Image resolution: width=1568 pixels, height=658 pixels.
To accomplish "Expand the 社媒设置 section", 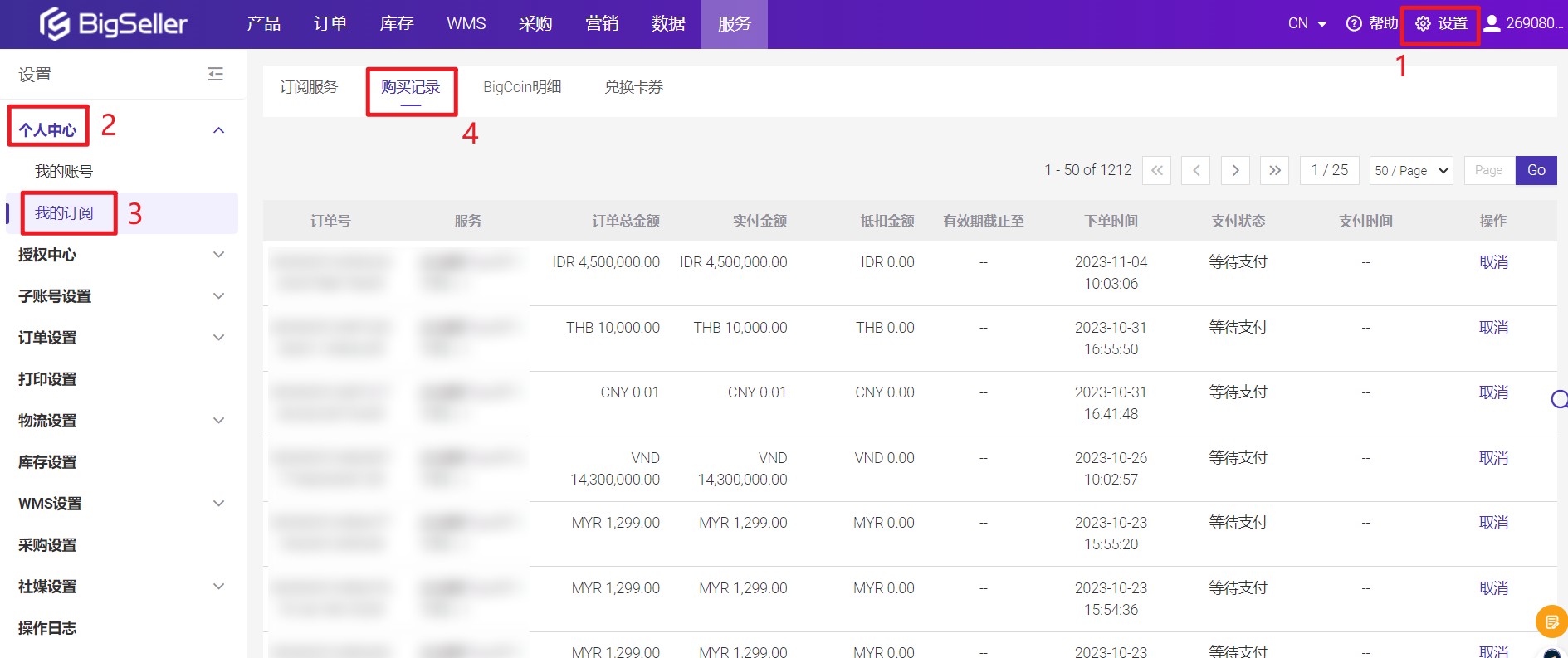I will point(218,587).
